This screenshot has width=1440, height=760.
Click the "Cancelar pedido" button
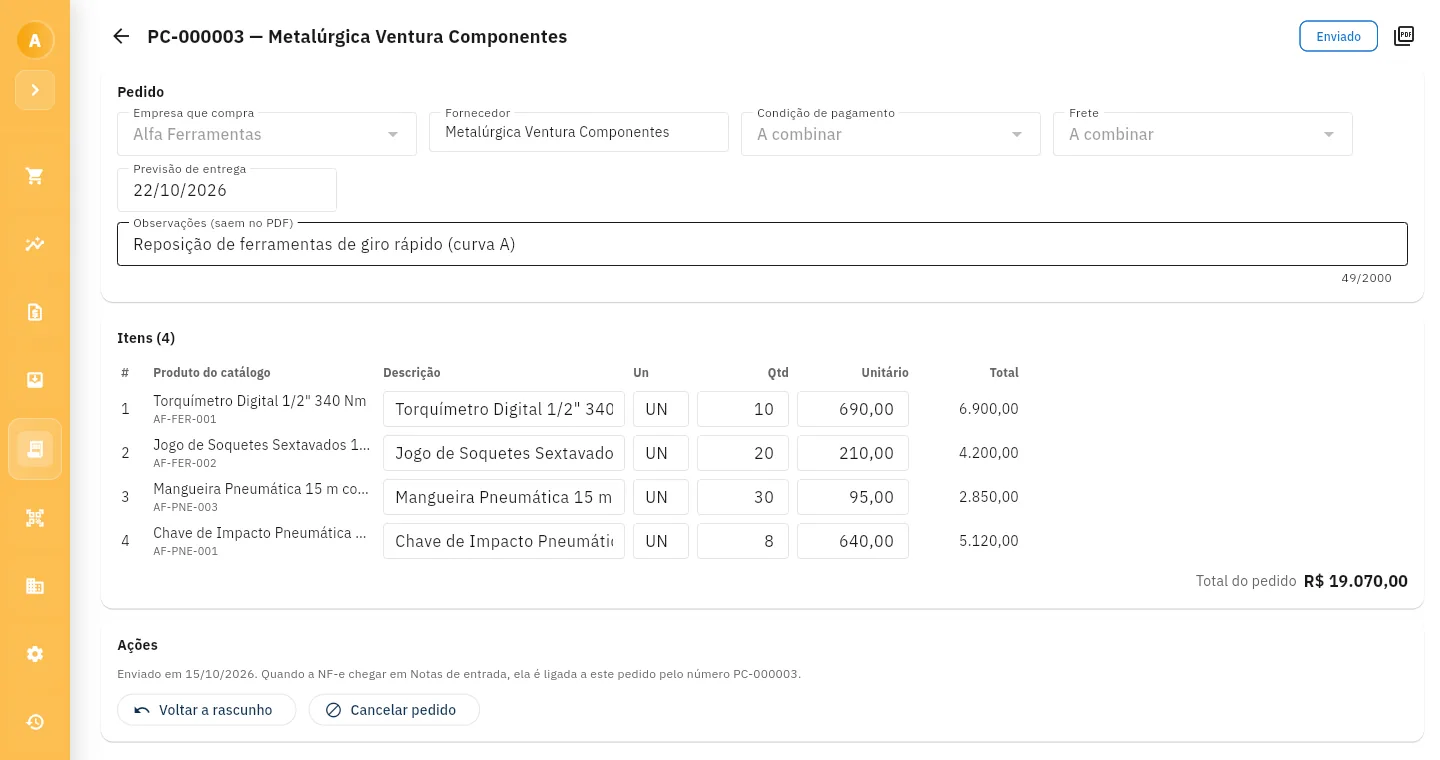coord(394,710)
